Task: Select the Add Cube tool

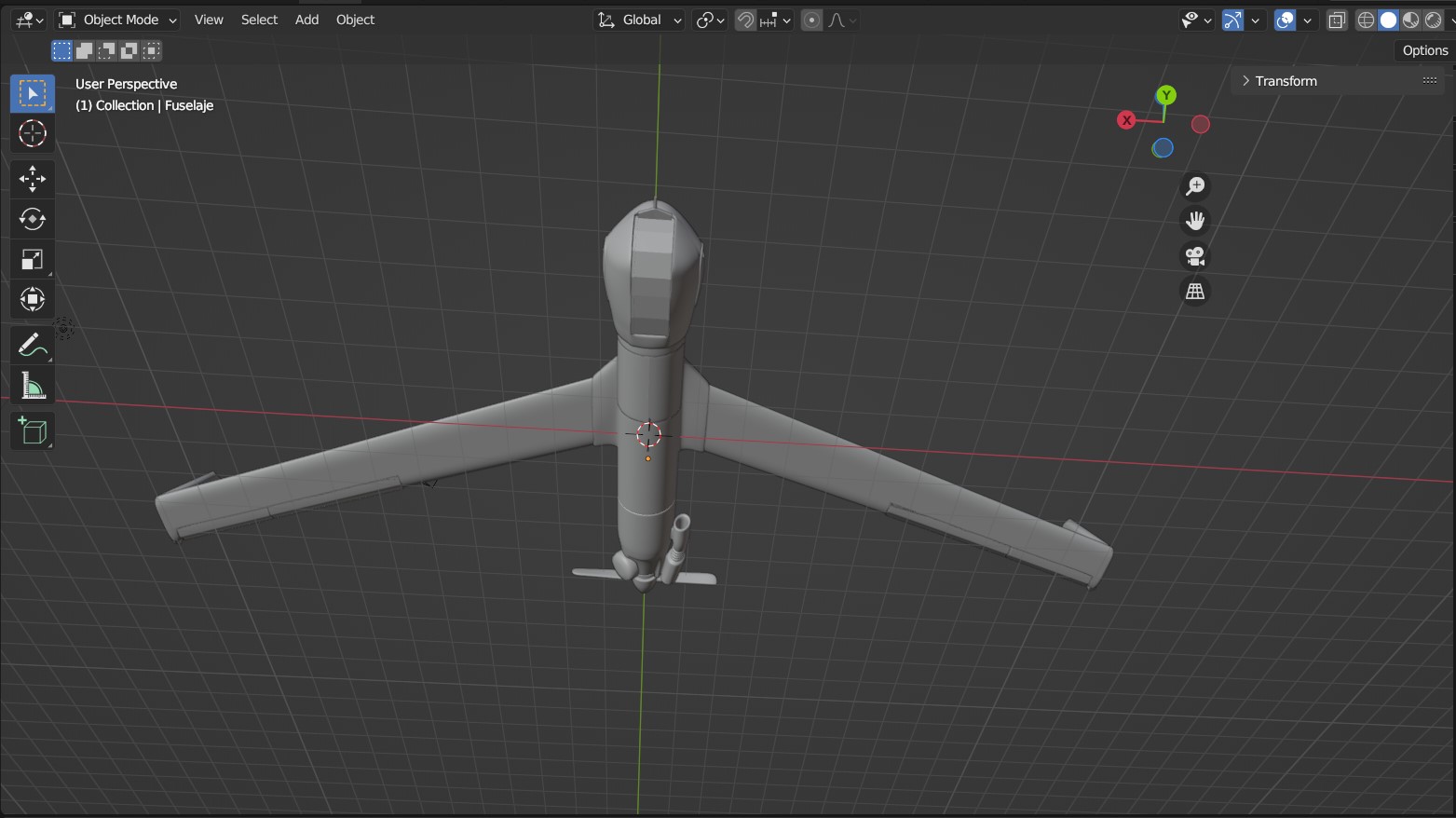Action: (x=32, y=429)
